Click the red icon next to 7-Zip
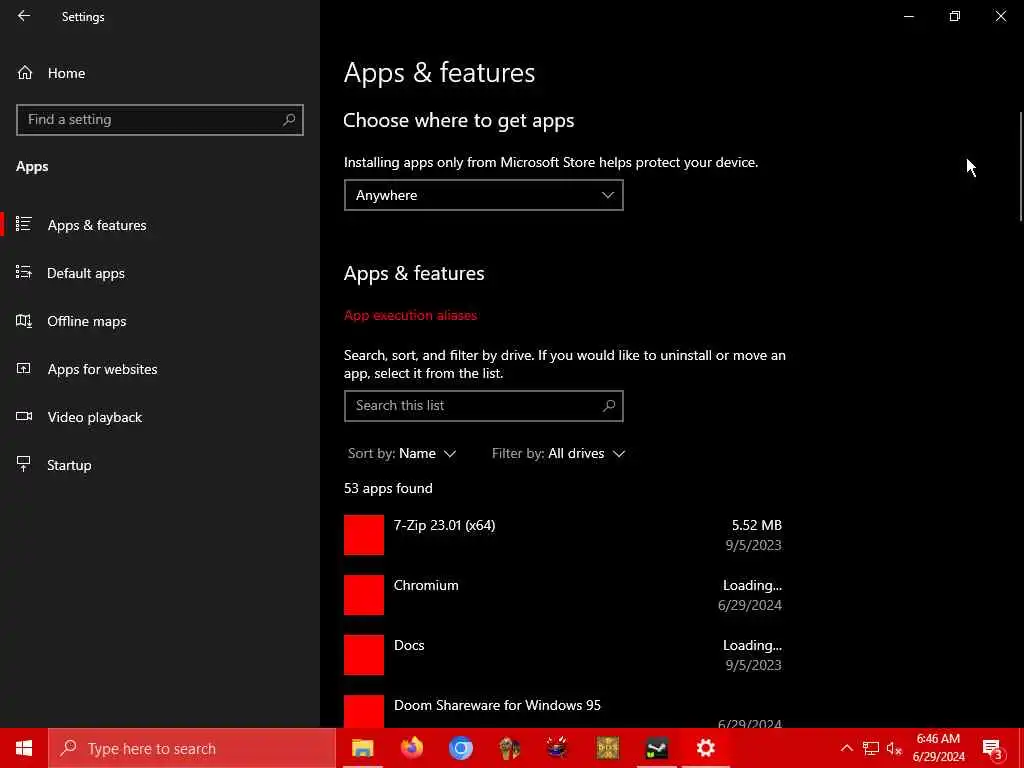This screenshot has width=1024, height=768. (x=364, y=535)
